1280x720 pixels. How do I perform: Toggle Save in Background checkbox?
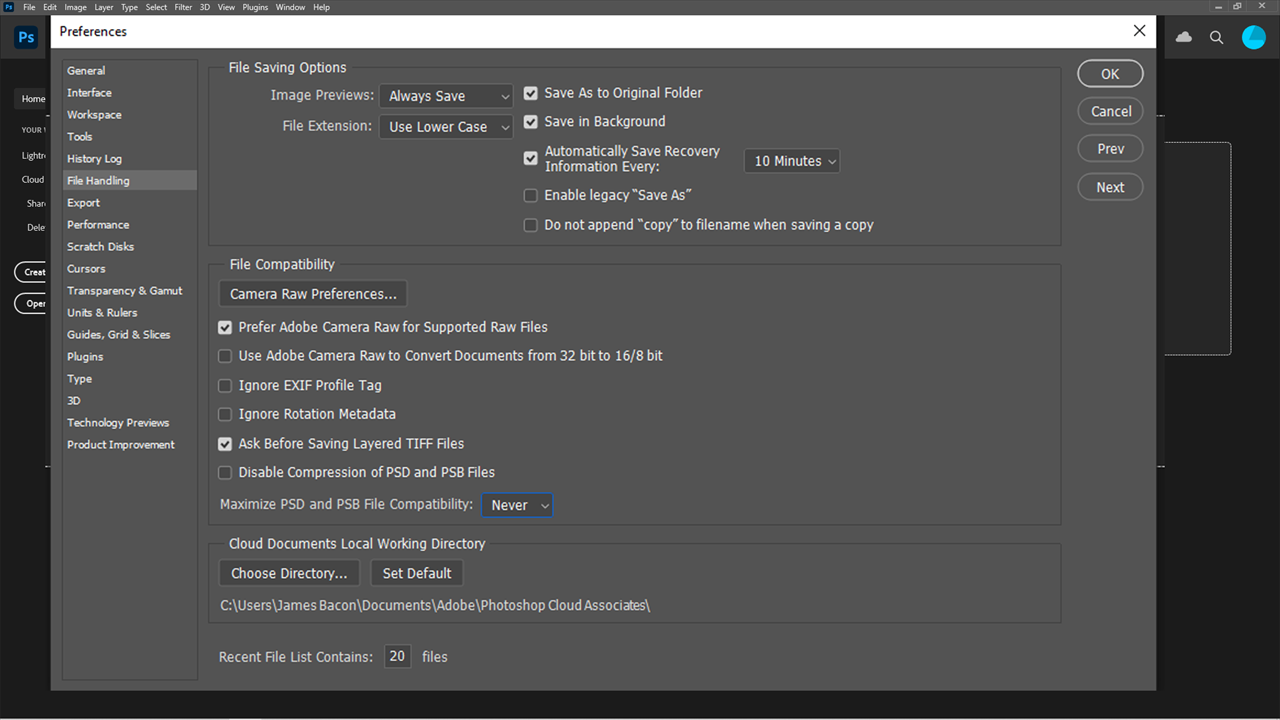531,122
